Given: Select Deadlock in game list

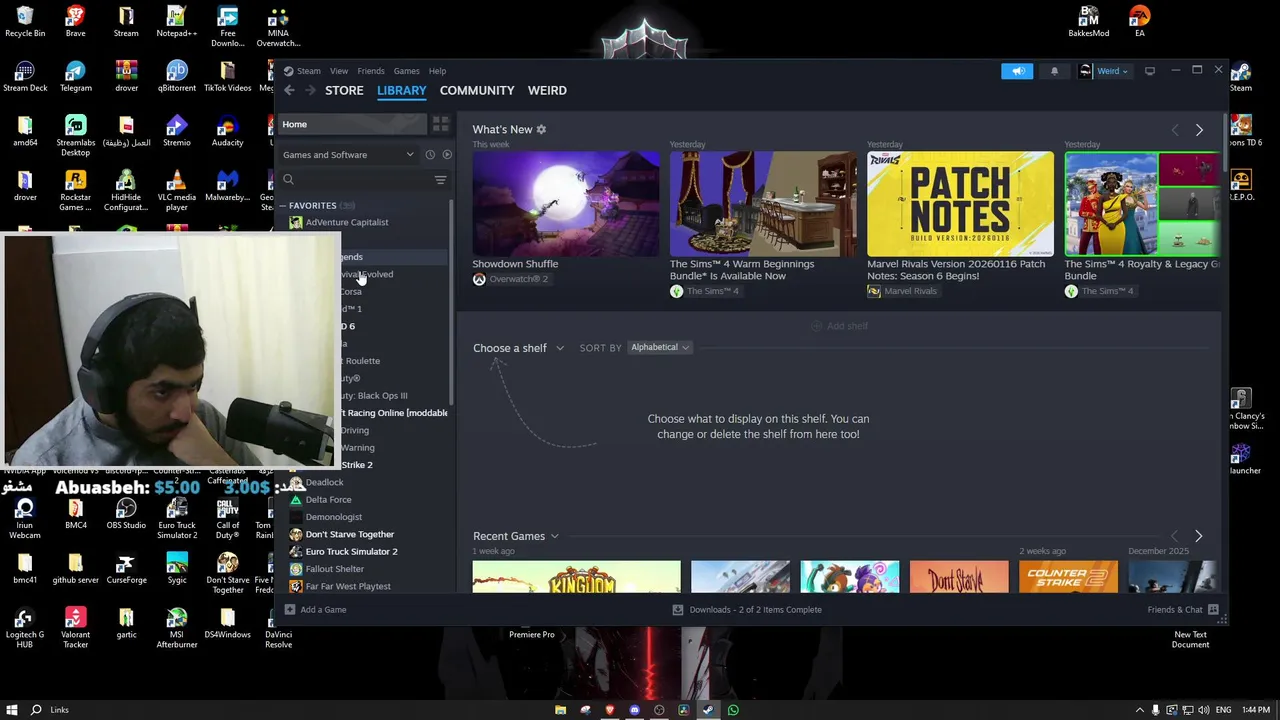Looking at the screenshot, I should [324, 482].
